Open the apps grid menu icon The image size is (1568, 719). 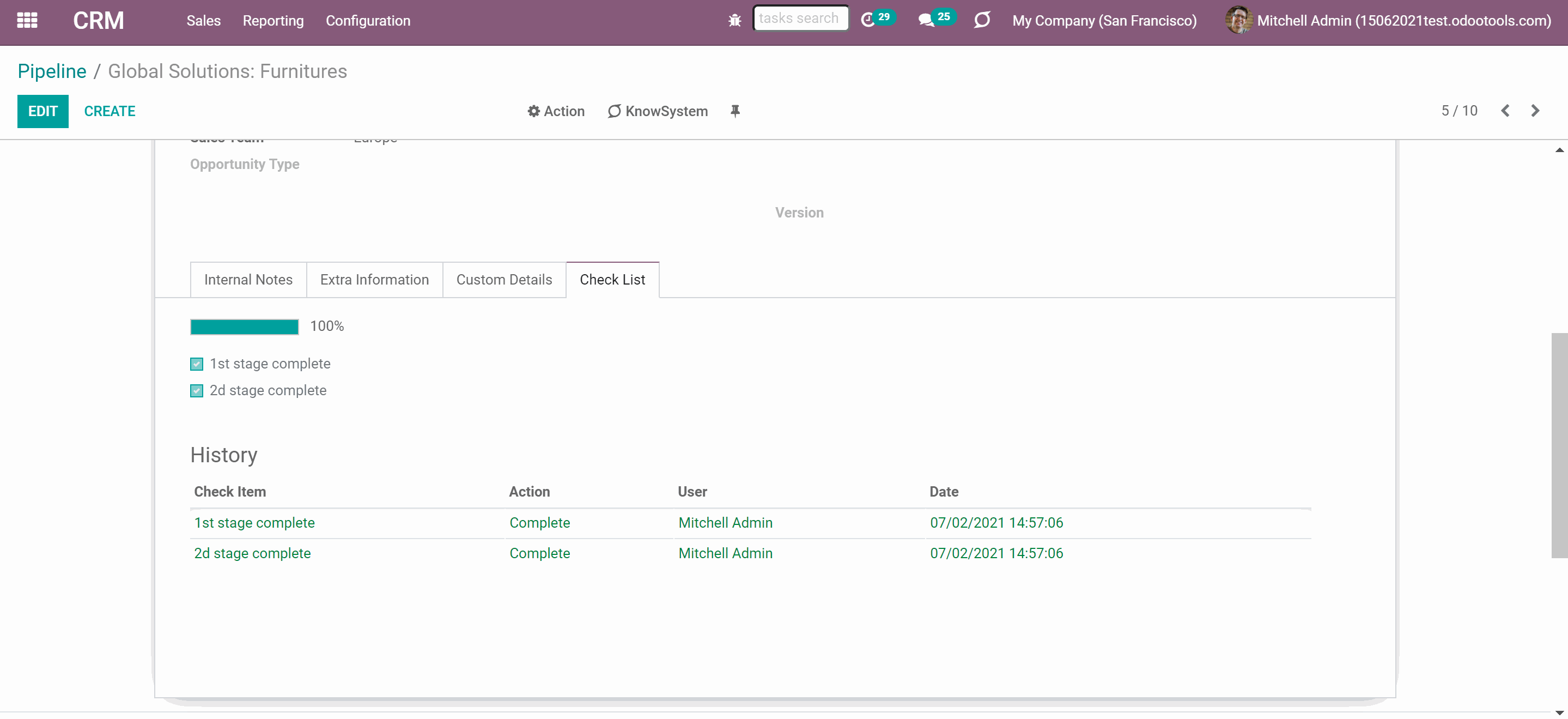[x=27, y=20]
